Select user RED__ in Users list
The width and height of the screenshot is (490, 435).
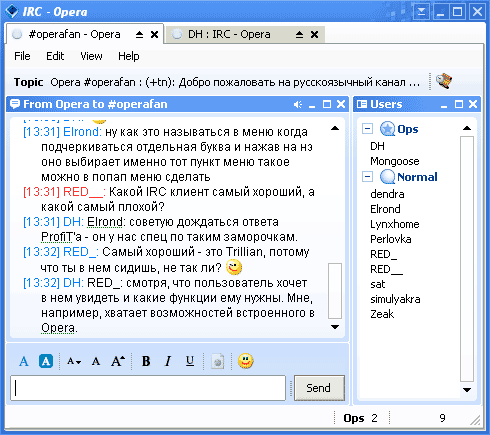tap(387, 269)
